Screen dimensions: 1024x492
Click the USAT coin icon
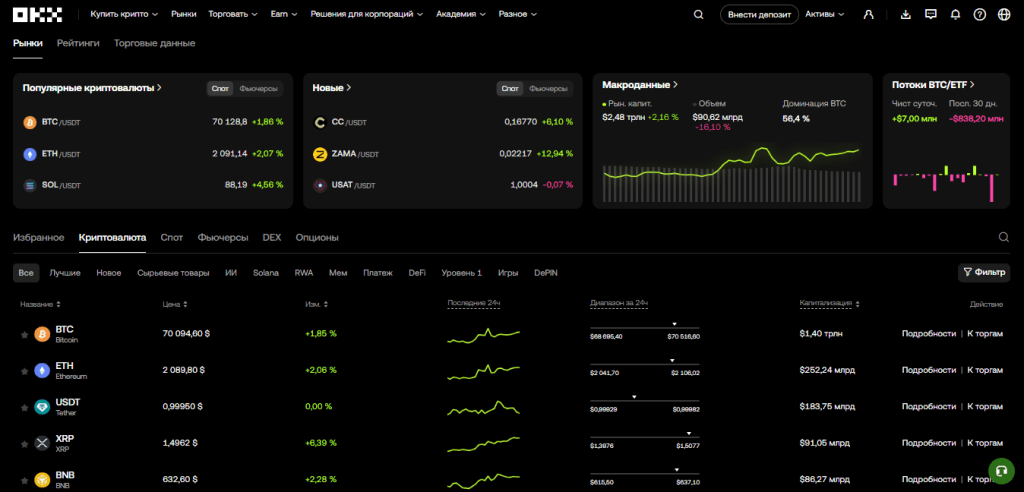(x=319, y=186)
